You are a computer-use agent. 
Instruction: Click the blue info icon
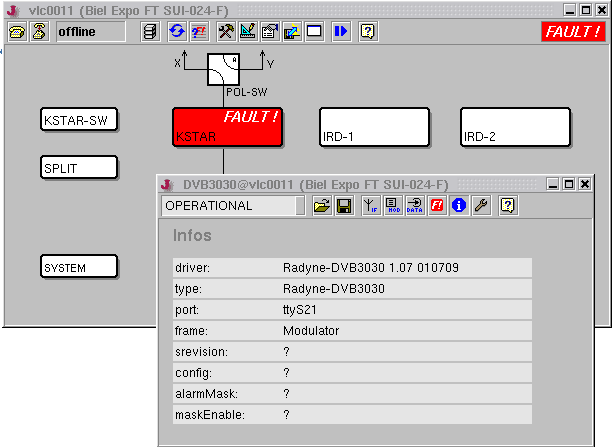[459, 206]
